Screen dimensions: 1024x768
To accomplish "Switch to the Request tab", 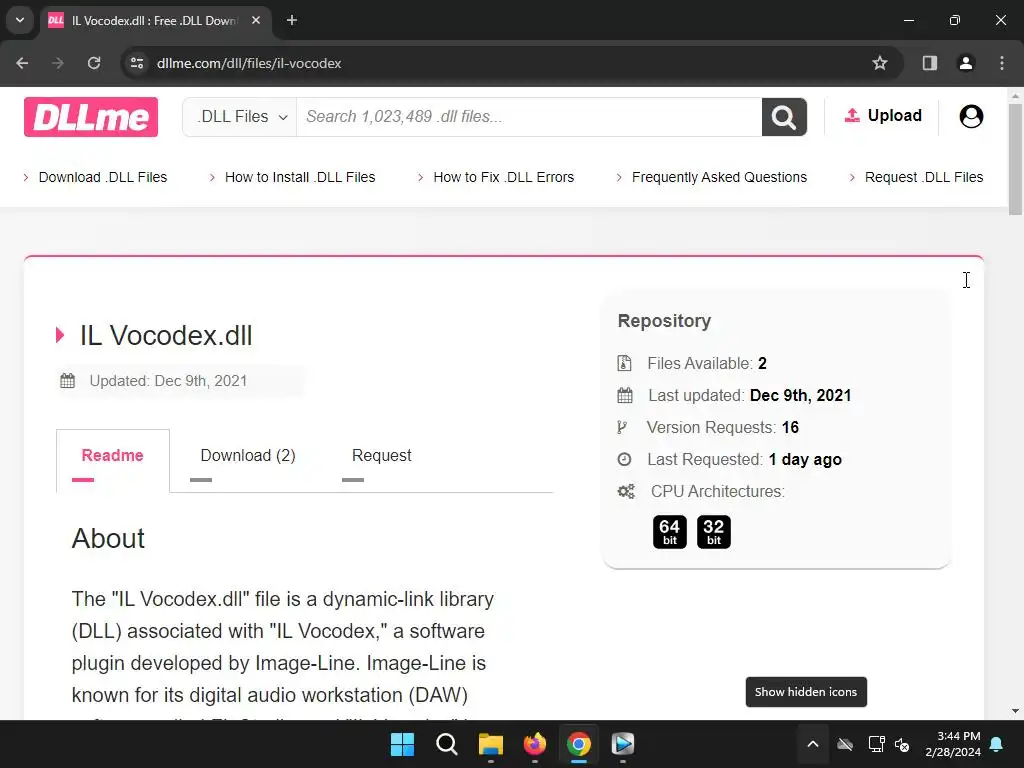I will pos(381,455).
